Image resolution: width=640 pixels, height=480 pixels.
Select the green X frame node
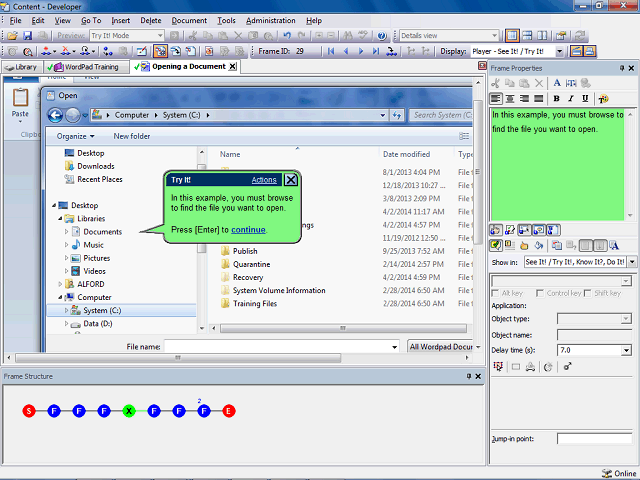click(129, 411)
